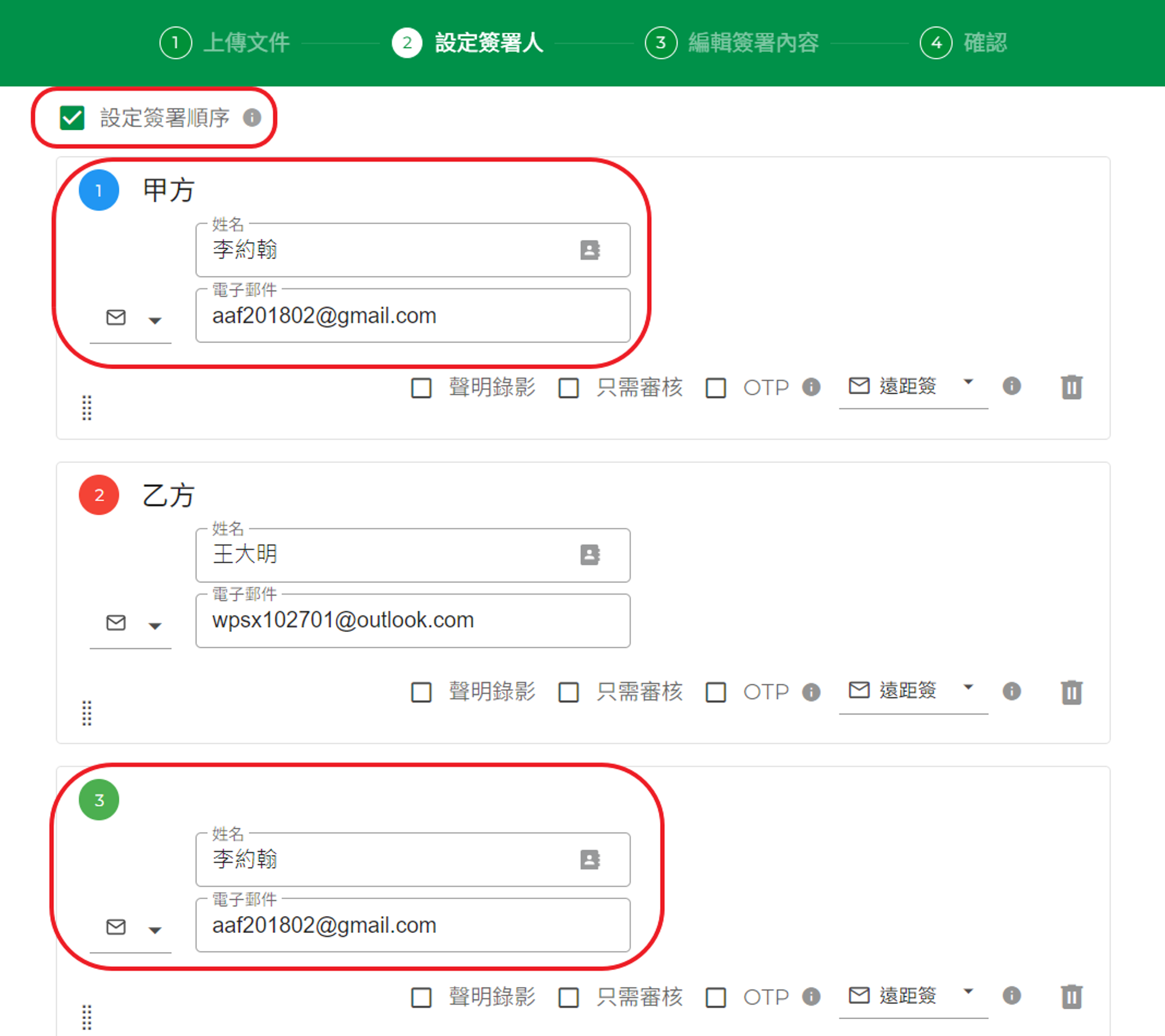Click 乙方 email field wpsx102701@outlook.com
Viewport: 1165px width, 1036px height.
click(x=413, y=620)
